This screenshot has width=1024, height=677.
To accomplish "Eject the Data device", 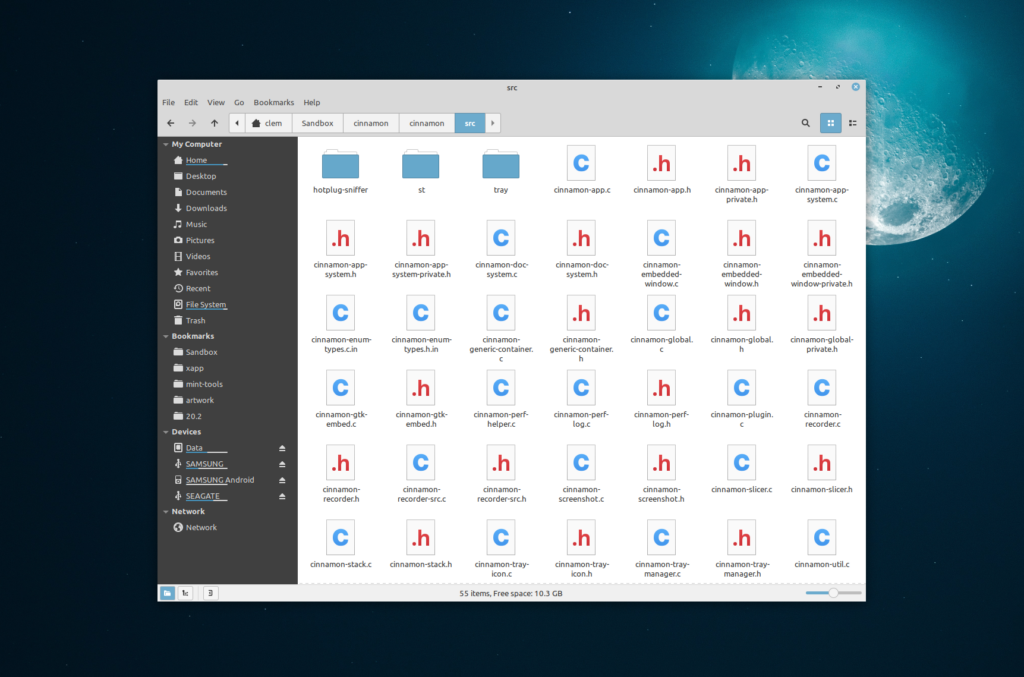I will [282, 448].
